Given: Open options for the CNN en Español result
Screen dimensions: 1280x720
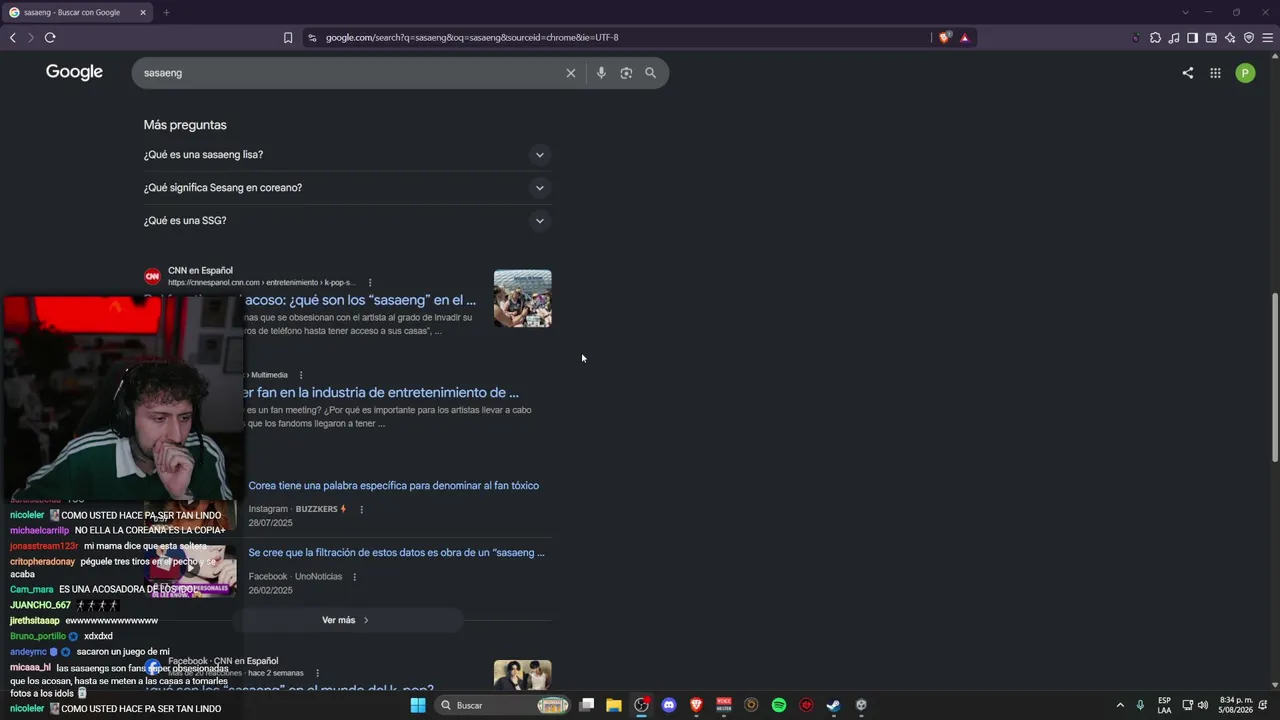Looking at the screenshot, I should point(370,283).
